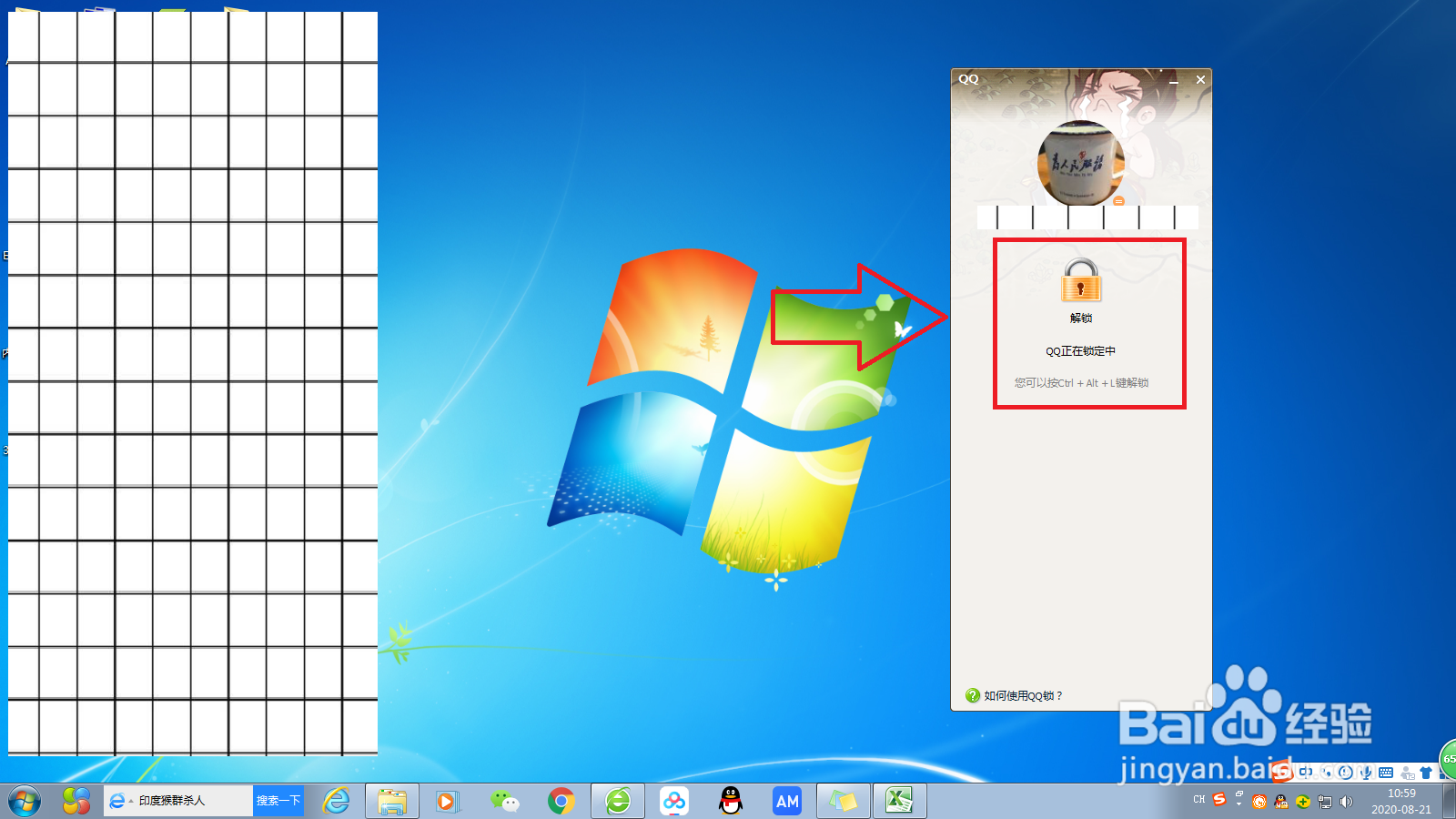The width and height of the screenshot is (1456, 819).
Task: Close the QQ window
Action: point(1200,80)
